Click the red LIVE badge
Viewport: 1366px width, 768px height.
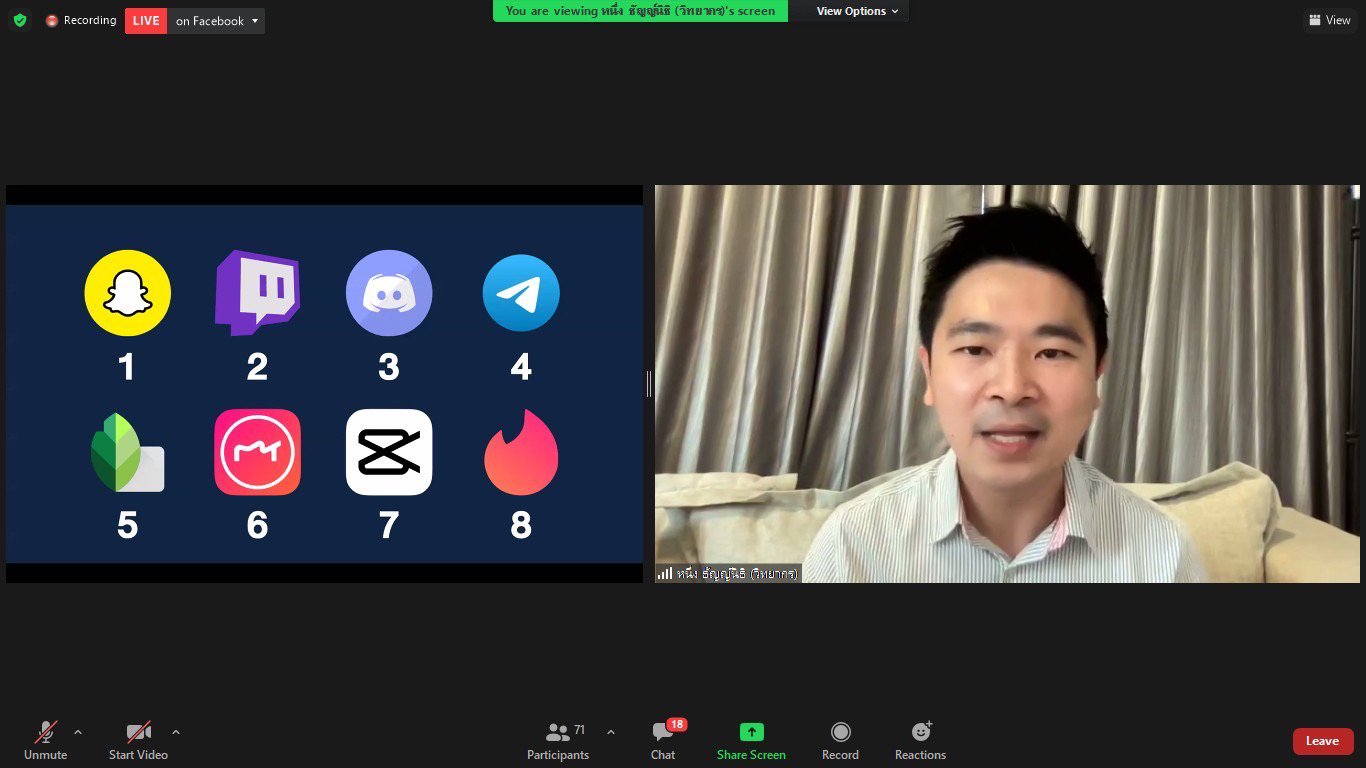pos(146,21)
